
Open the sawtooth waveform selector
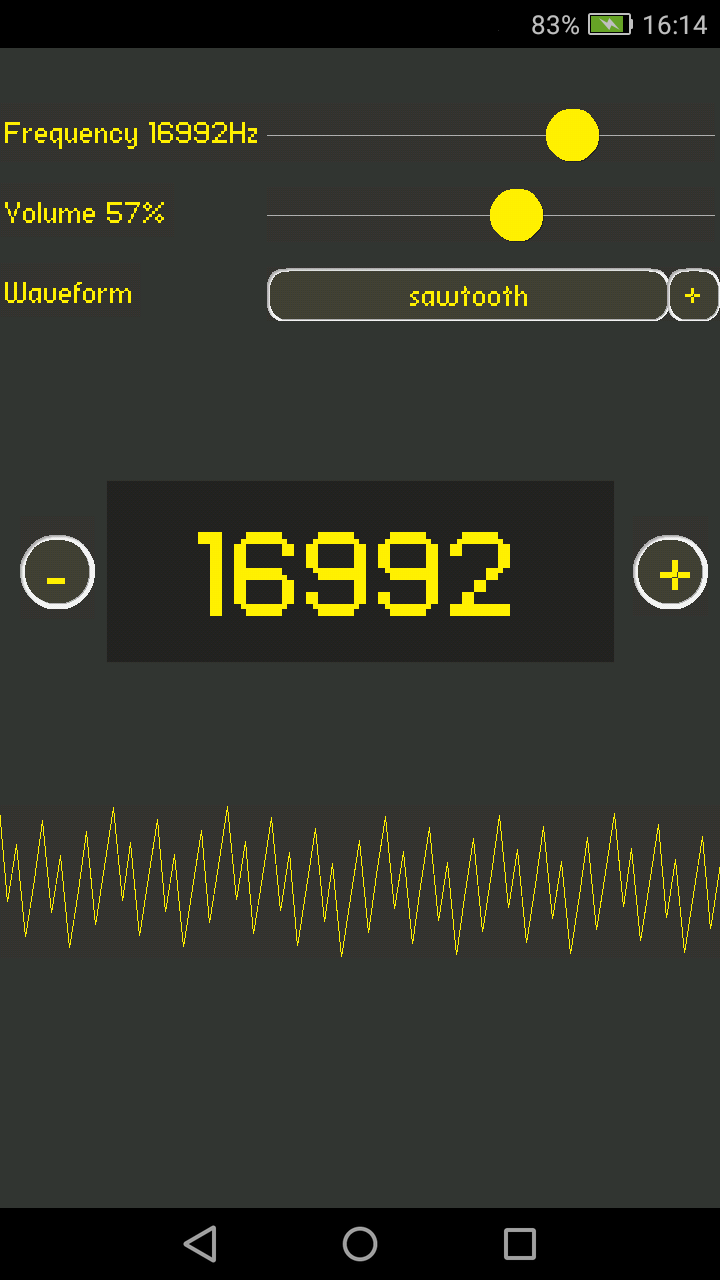(468, 295)
